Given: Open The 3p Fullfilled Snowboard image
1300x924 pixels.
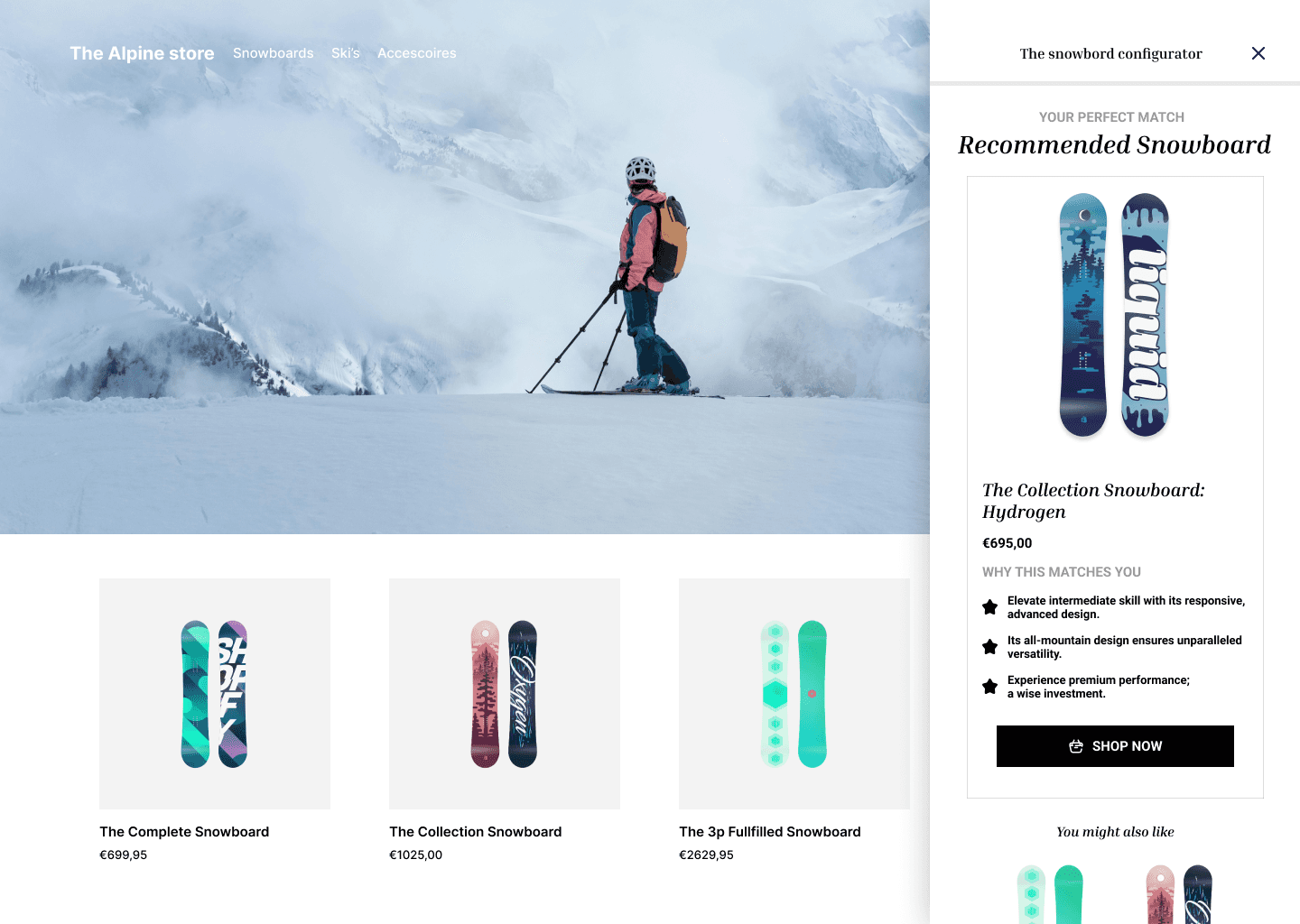Looking at the screenshot, I should 794,694.
